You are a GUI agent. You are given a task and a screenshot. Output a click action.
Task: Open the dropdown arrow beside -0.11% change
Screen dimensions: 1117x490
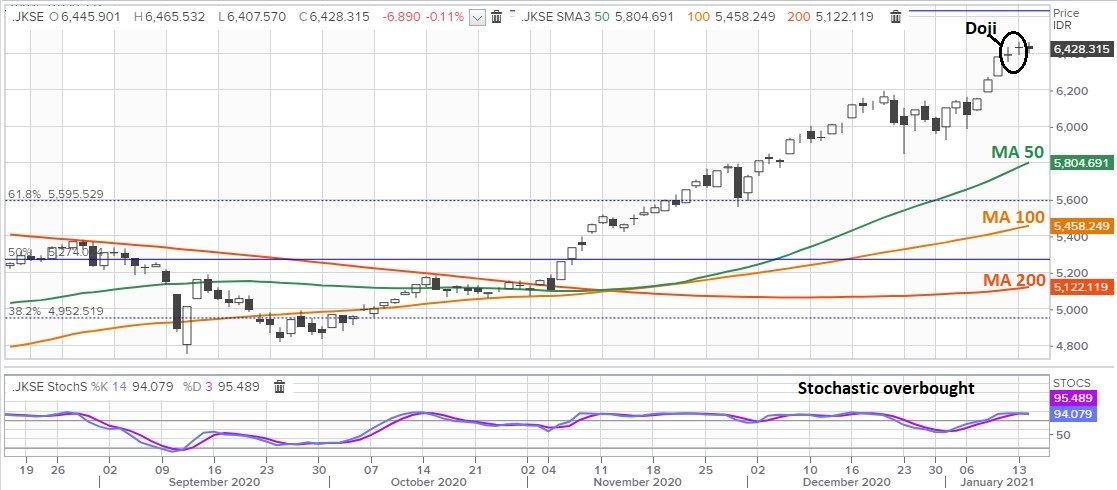coord(477,17)
